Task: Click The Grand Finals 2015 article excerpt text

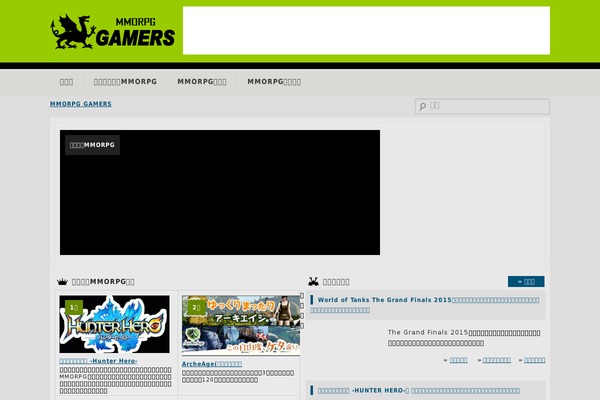Action: 464,338
